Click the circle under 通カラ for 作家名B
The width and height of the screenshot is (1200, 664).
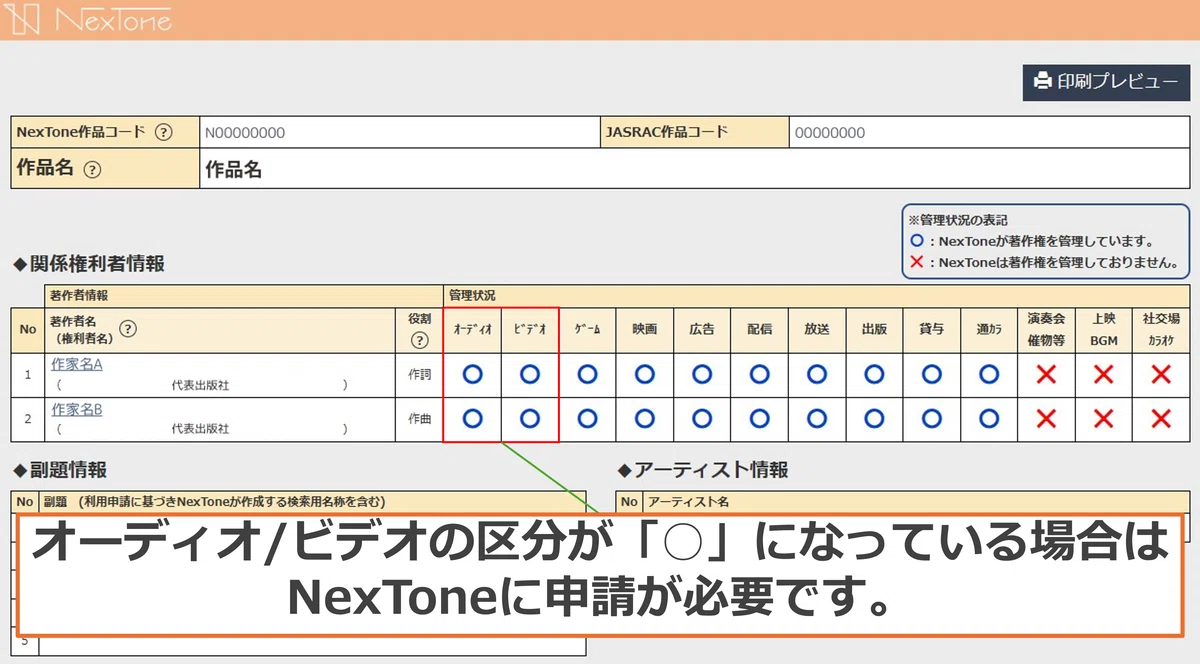989,419
